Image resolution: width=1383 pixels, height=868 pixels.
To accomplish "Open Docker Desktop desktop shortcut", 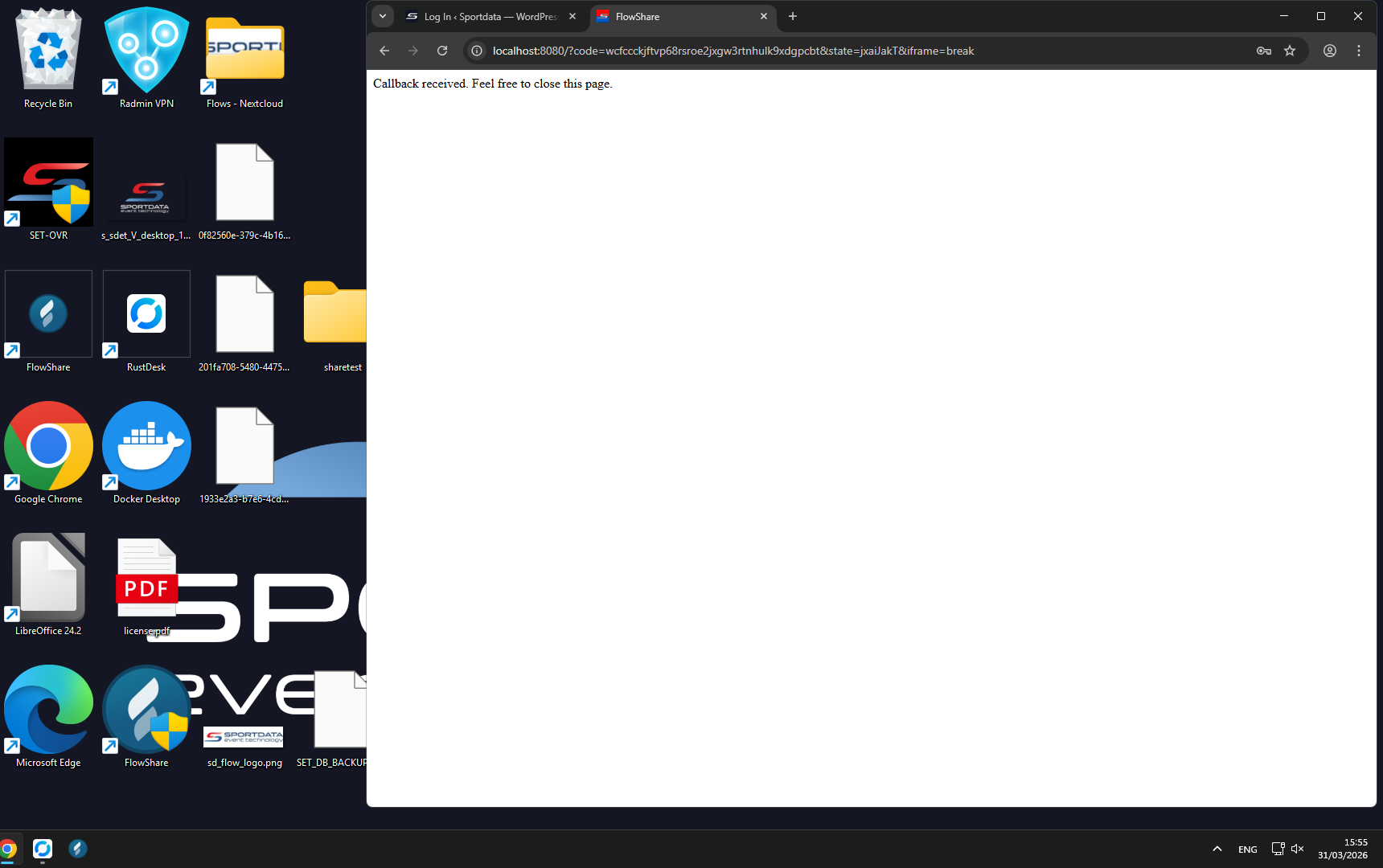I will (146, 448).
